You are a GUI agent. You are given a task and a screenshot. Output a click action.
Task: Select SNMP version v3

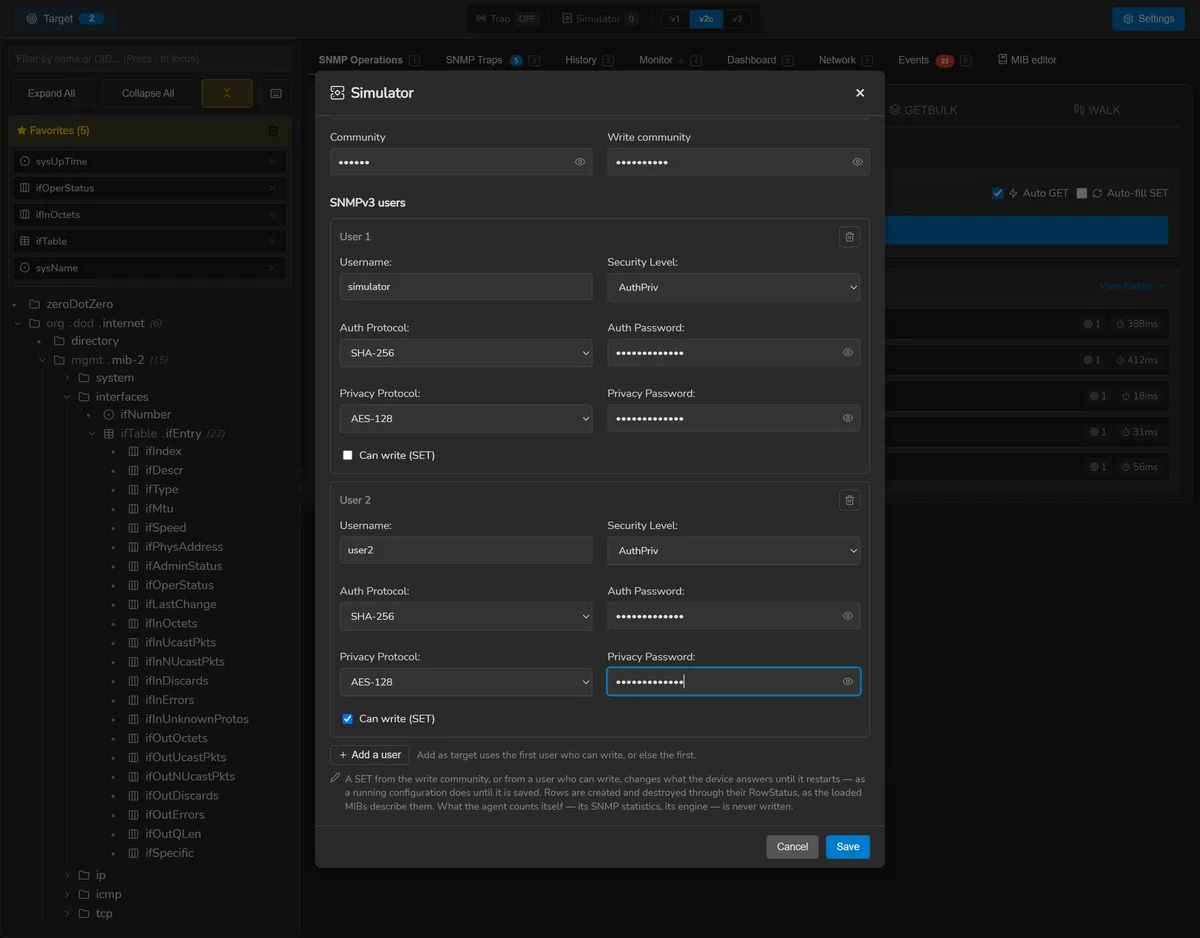(737, 19)
